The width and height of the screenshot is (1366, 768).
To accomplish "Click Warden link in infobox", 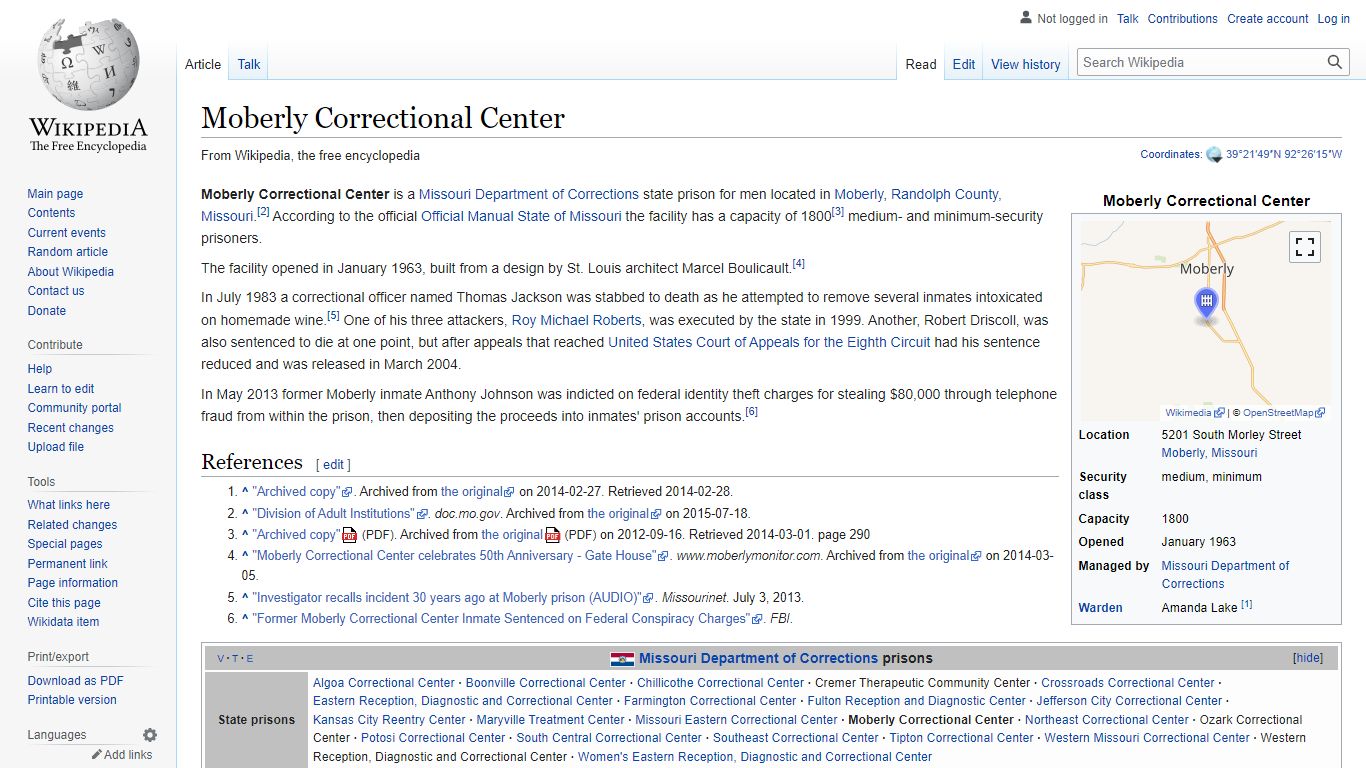I will pyautogui.click(x=1100, y=608).
